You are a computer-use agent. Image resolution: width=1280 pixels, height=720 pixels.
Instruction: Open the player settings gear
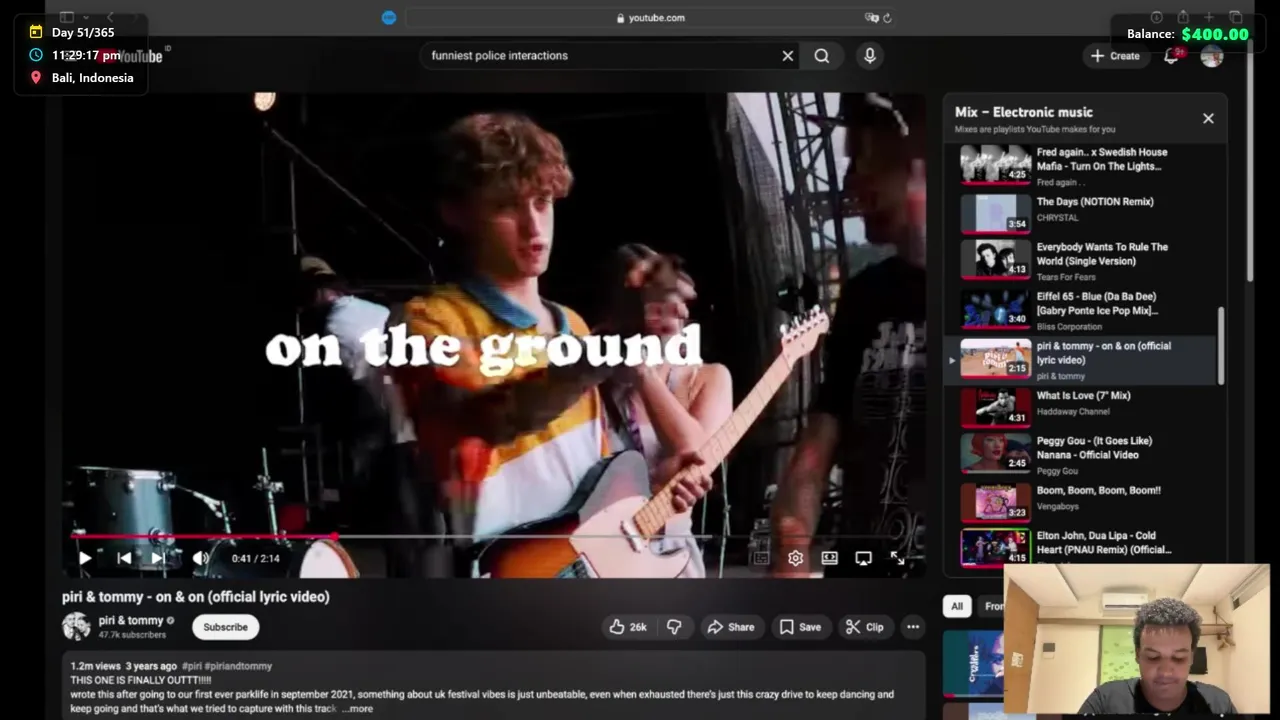795,558
